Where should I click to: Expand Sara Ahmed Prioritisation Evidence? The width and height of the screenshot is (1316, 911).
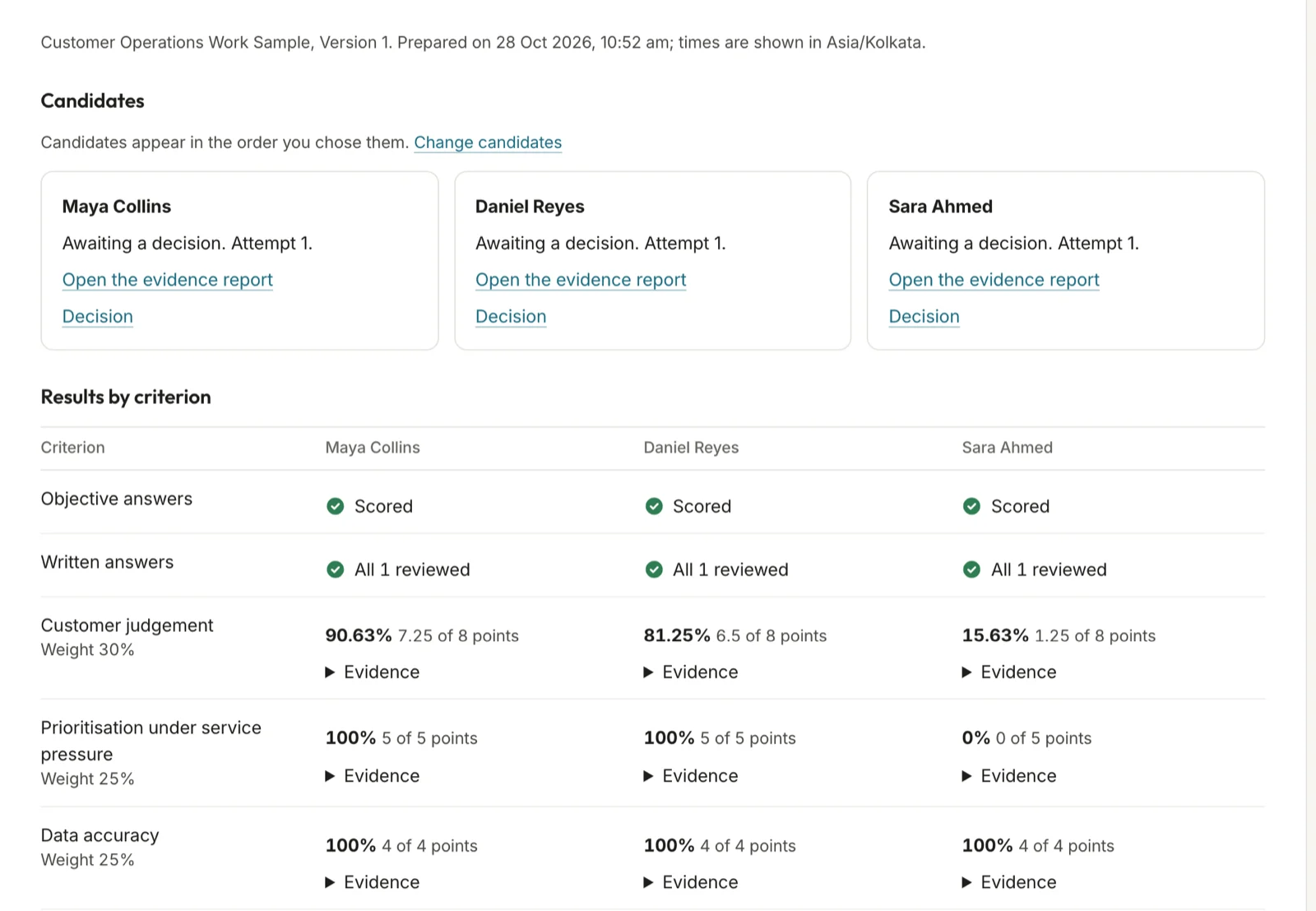[x=1009, y=776]
